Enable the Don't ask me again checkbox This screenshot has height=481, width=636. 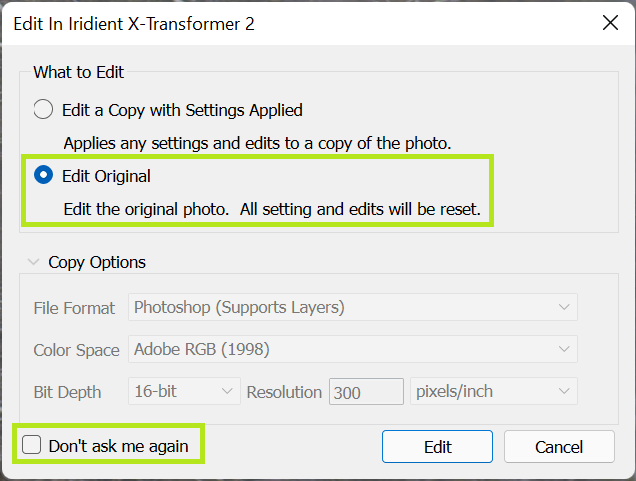pos(32,446)
